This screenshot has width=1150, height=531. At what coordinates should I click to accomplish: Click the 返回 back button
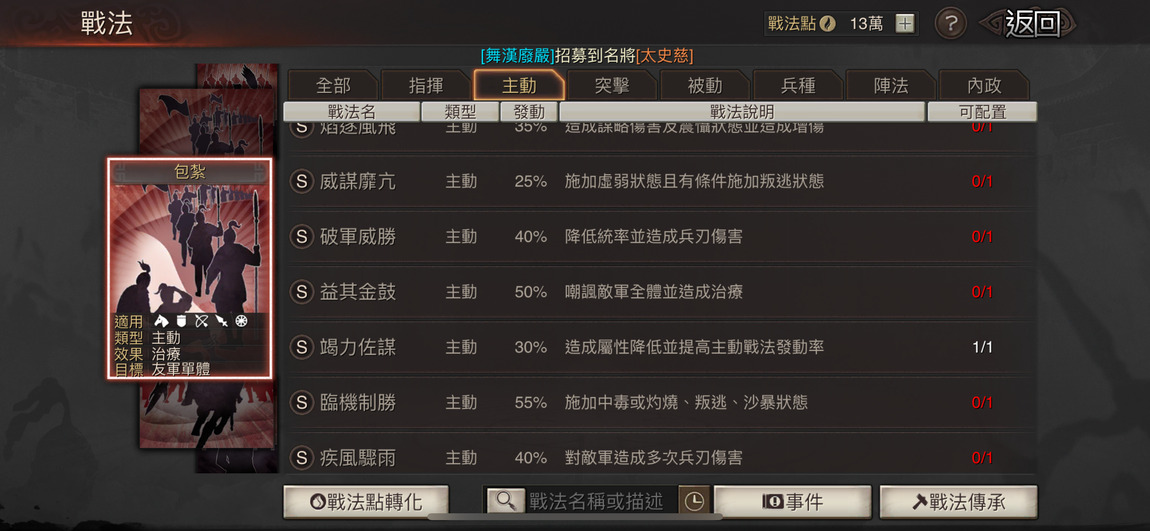click(1030, 24)
